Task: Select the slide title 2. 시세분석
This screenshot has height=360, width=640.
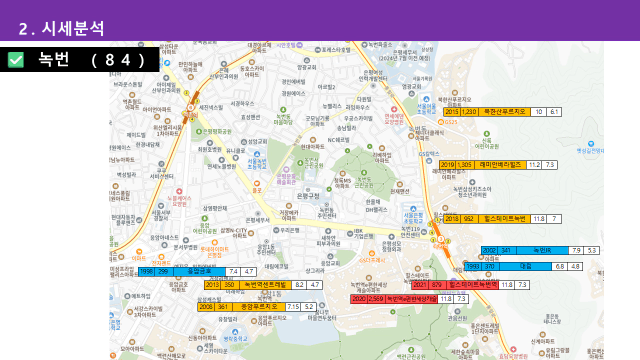Action: click(x=61, y=29)
